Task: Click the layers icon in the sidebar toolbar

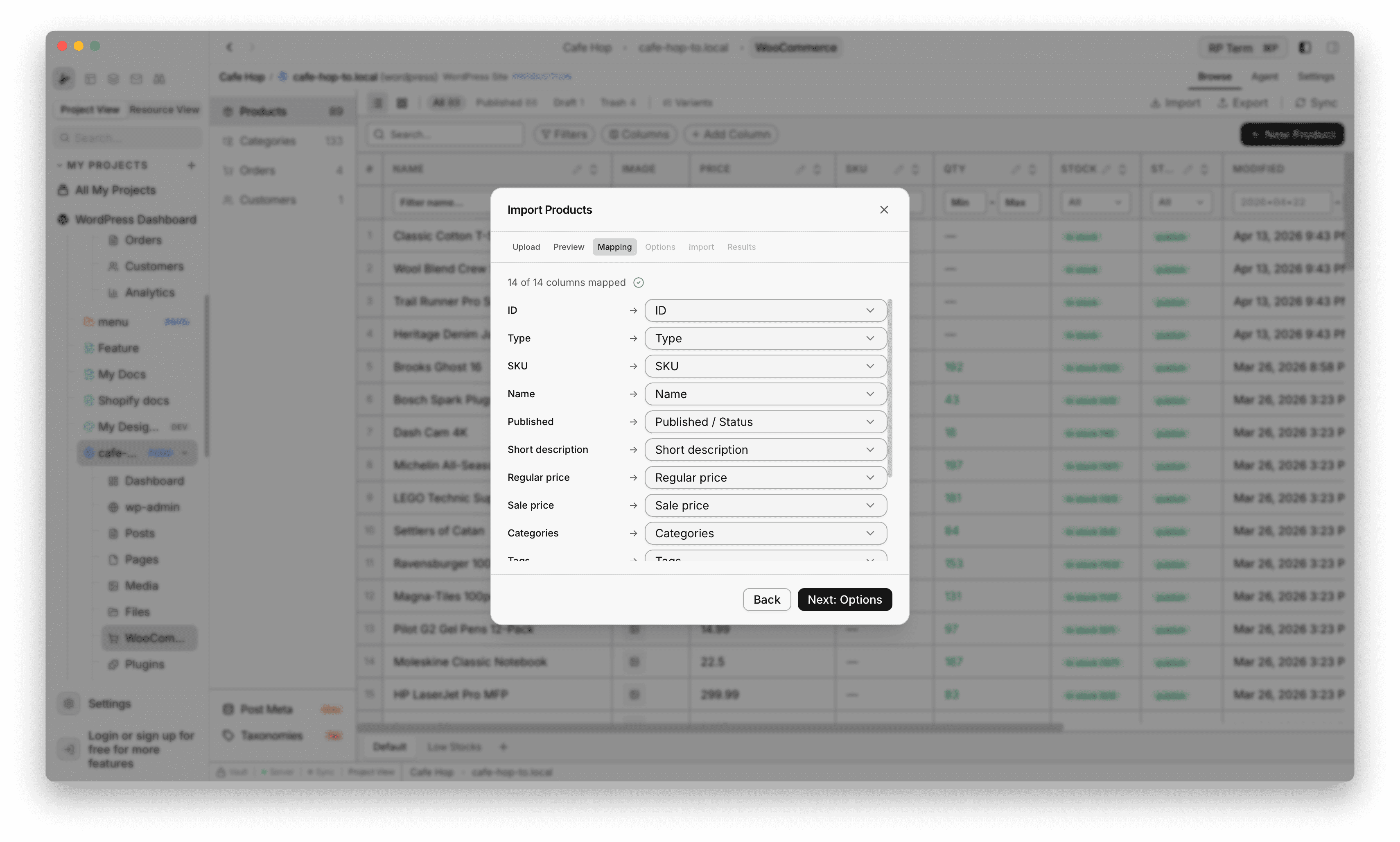Action: (x=113, y=79)
